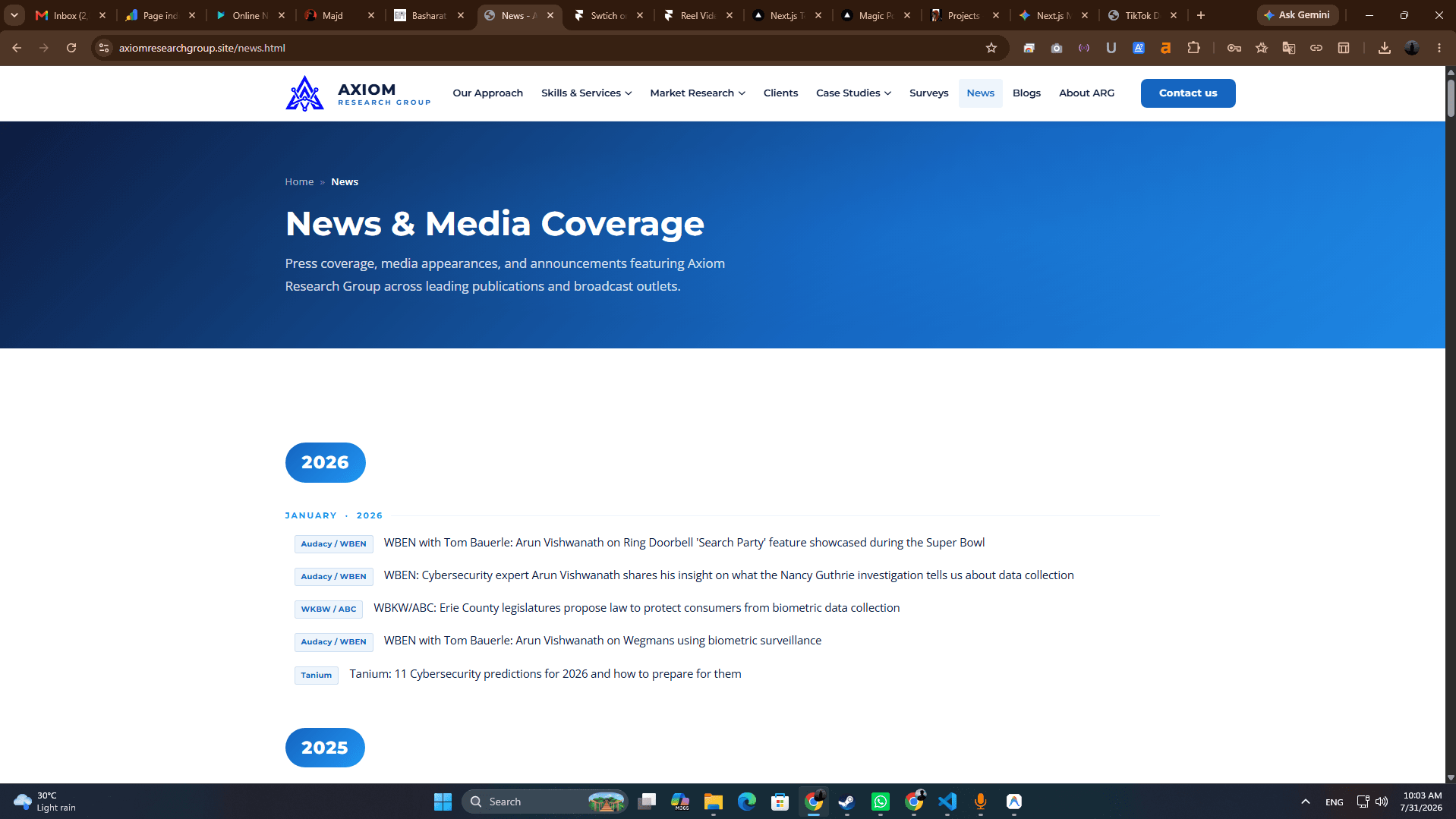View site information for axiomresearchgroup.site
Screen dimensions: 1456x819
tap(104, 48)
